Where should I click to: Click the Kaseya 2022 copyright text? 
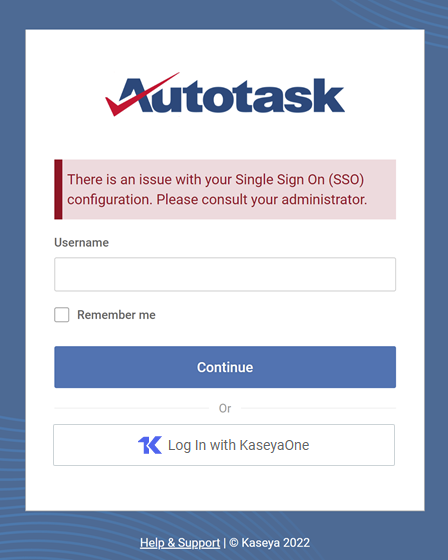[x=275, y=543]
